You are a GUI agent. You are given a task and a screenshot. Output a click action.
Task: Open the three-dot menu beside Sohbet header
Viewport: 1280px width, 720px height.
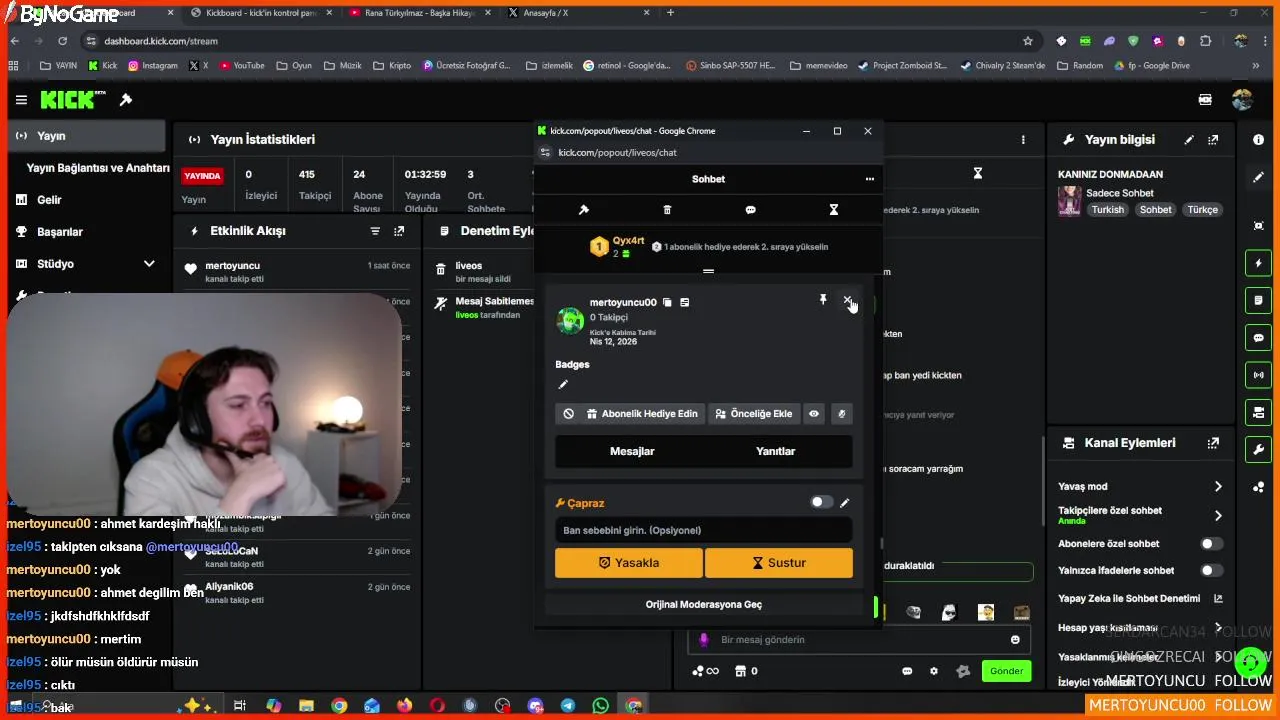click(x=869, y=179)
